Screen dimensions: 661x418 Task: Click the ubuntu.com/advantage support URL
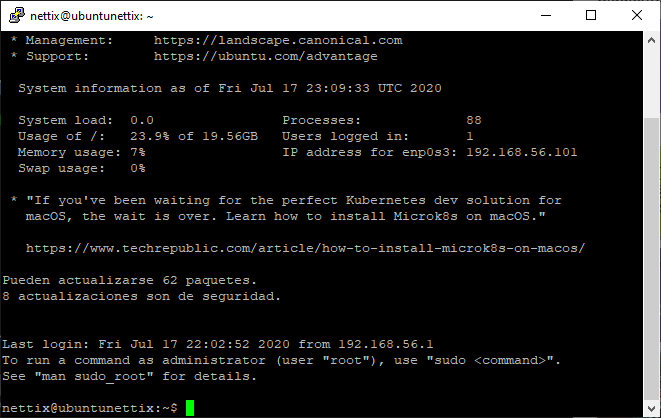tap(266, 56)
